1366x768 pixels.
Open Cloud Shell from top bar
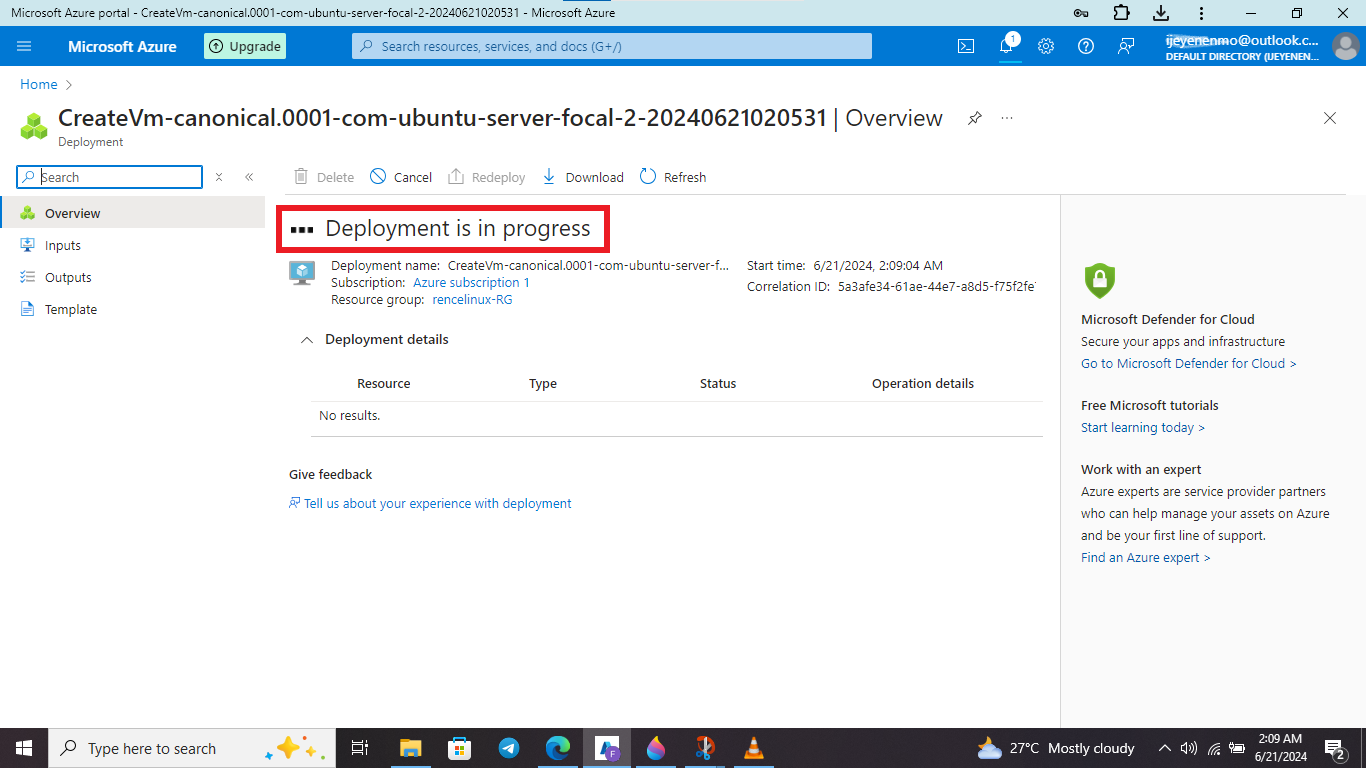pos(966,46)
